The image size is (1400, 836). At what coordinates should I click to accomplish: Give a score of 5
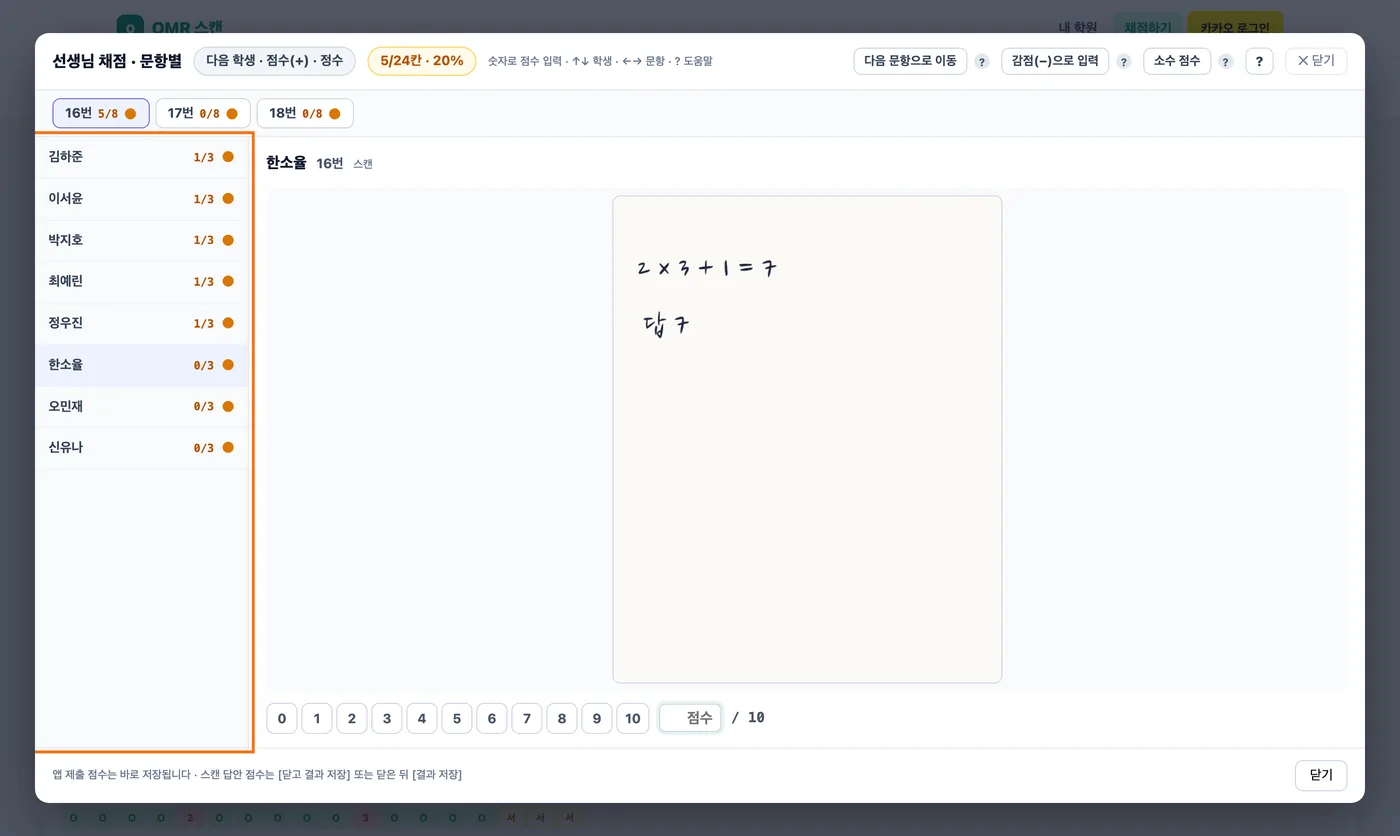(457, 718)
